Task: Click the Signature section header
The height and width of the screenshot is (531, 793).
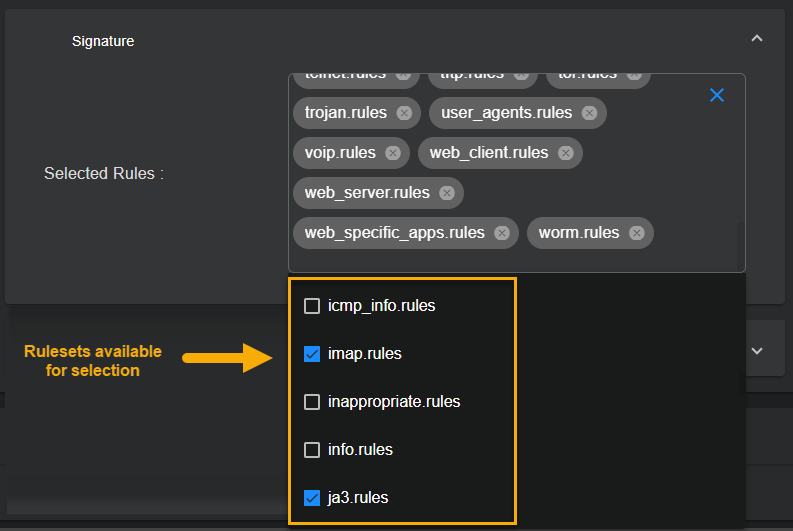Action: [103, 41]
